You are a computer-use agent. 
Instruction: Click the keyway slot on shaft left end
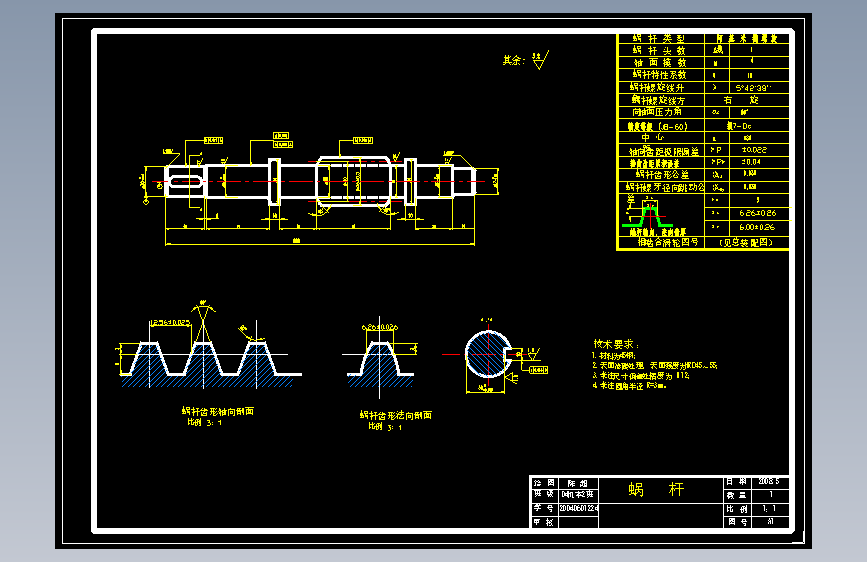click(x=186, y=181)
